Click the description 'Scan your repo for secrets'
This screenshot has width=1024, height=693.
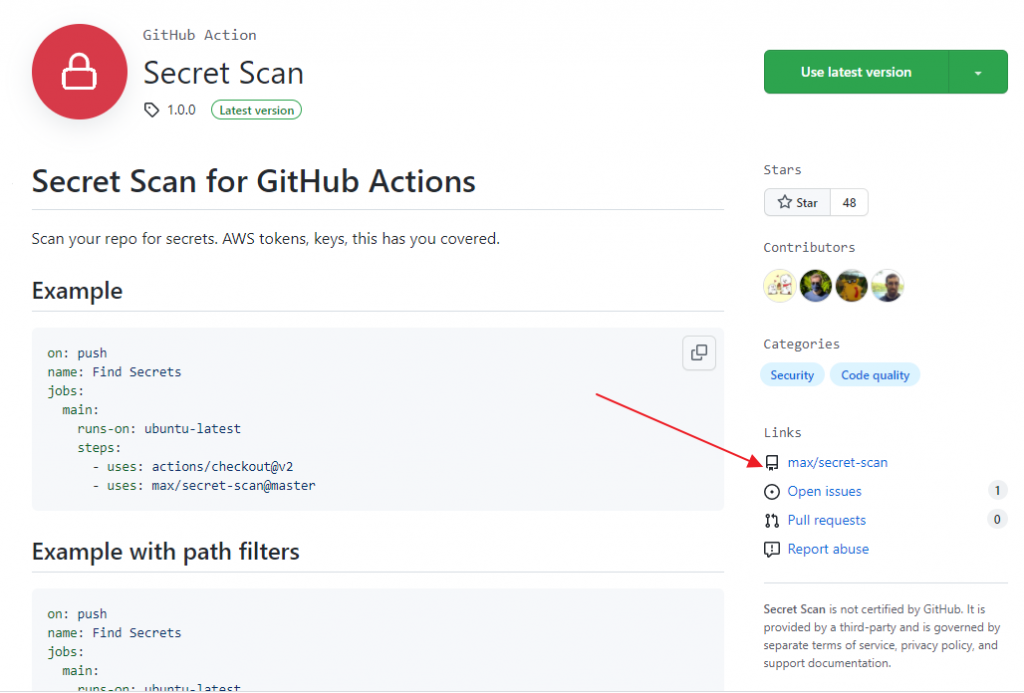(x=266, y=239)
